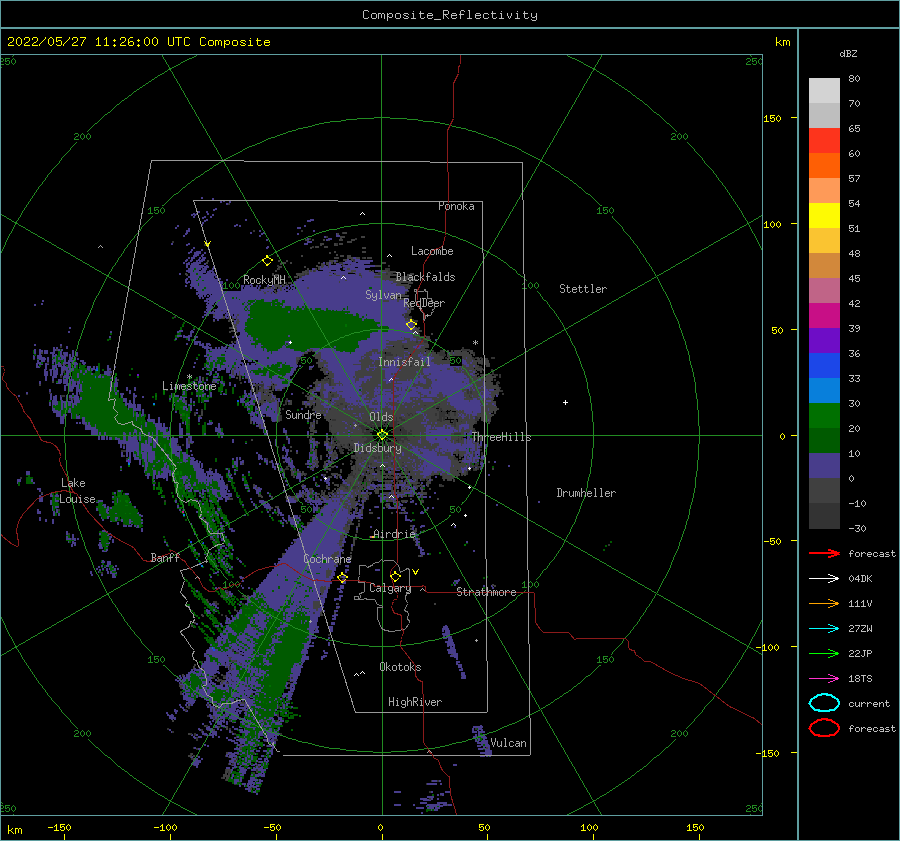The height and width of the screenshot is (841, 900).
Task: Click the asterisk marker above Limestone
Action: coord(189,377)
